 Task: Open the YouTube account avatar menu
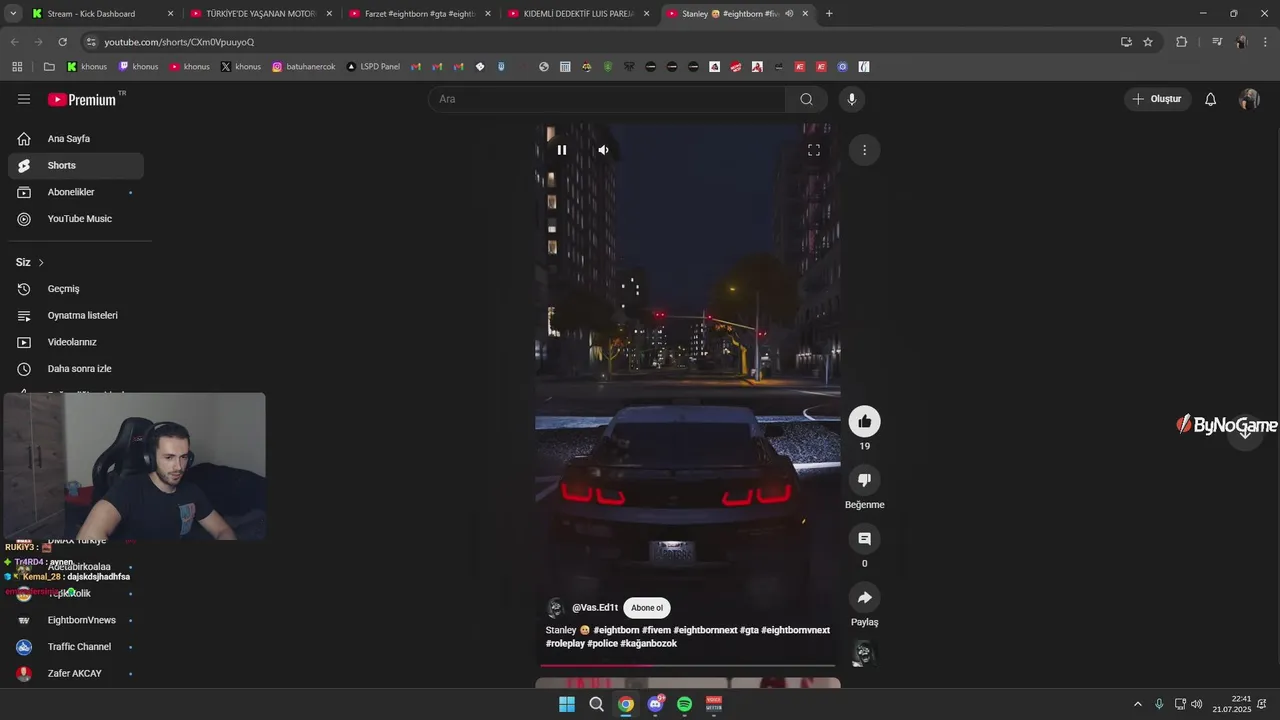(1249, 99)
